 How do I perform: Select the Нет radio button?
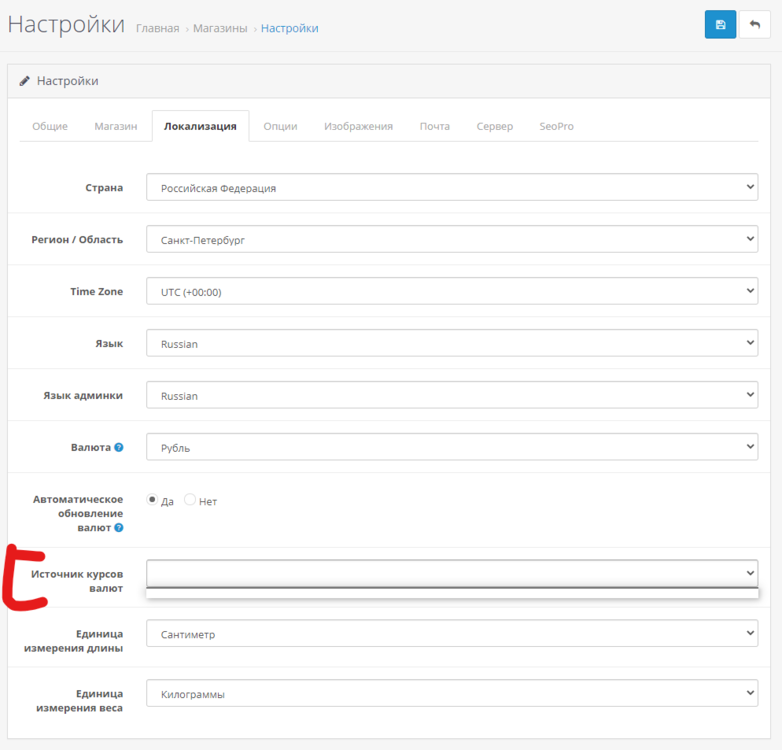(x=190, y=500)
